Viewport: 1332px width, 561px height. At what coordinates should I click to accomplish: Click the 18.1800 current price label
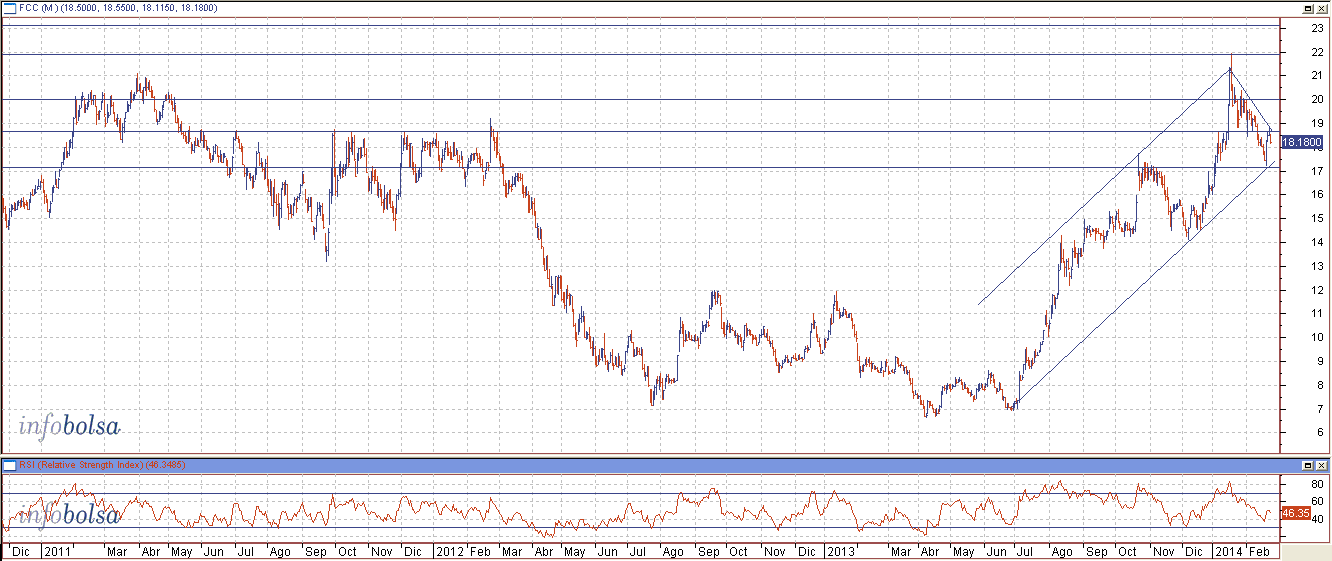click(1303, 143)
